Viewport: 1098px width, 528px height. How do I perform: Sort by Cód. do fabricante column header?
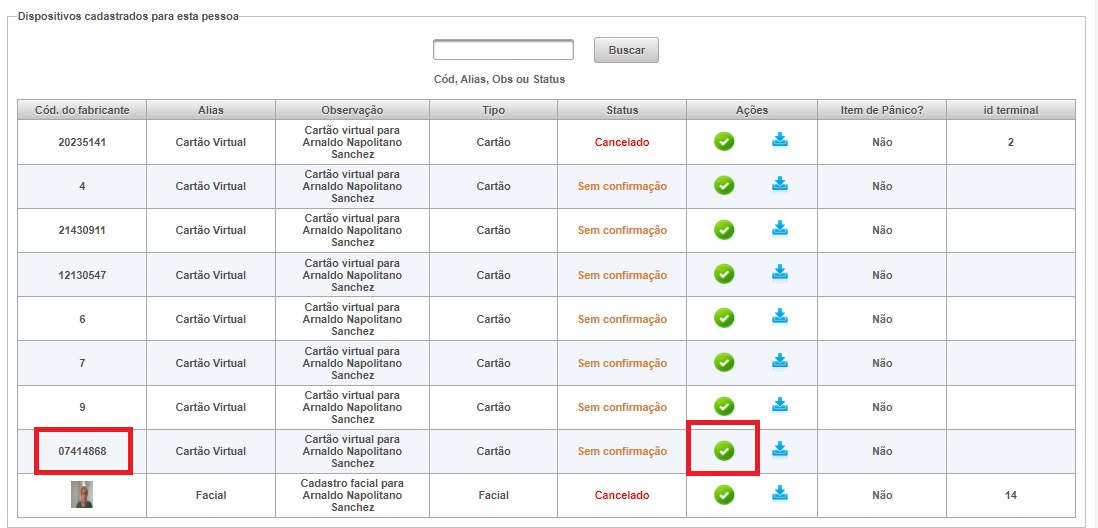(x=82, y=110)
